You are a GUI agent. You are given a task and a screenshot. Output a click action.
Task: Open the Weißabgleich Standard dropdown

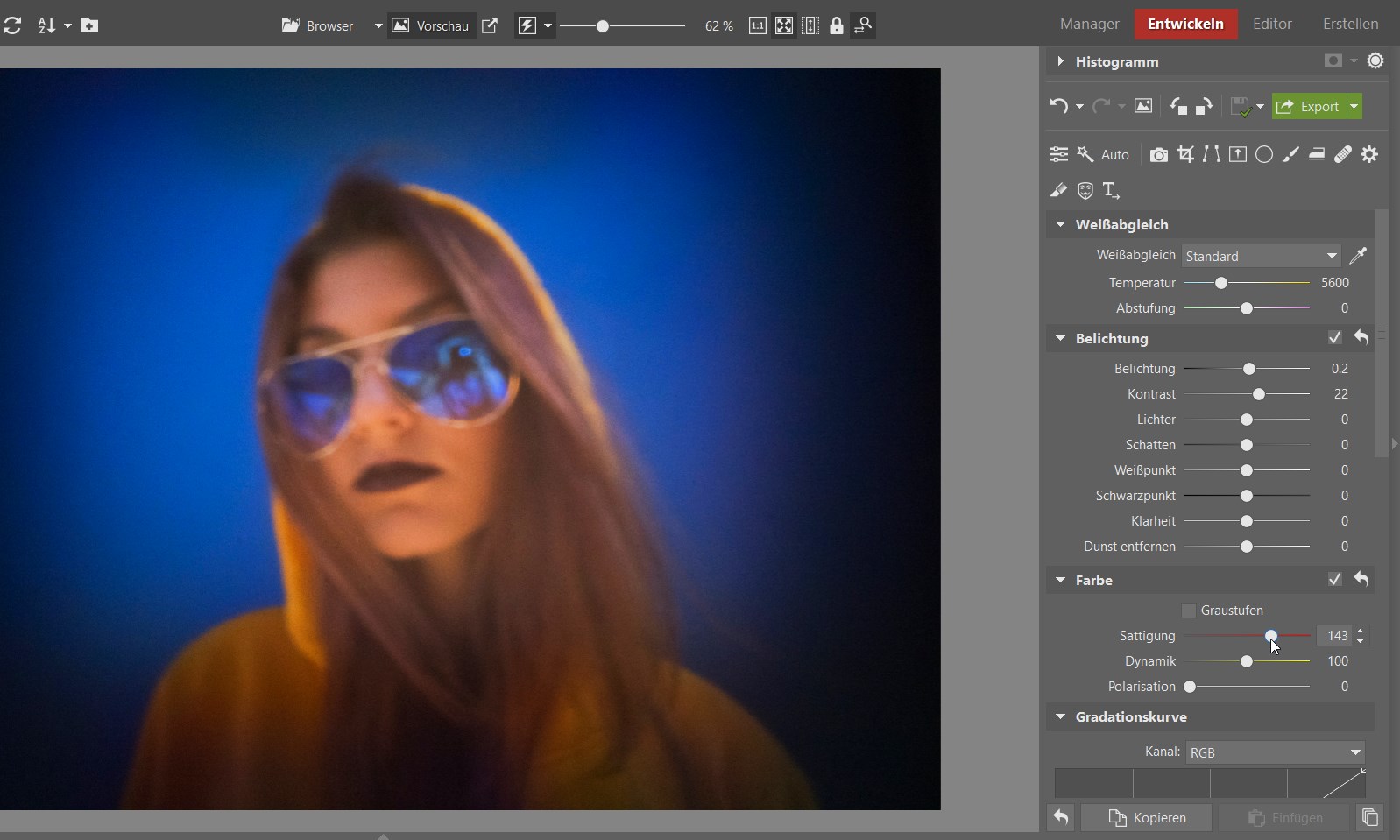1261,256
